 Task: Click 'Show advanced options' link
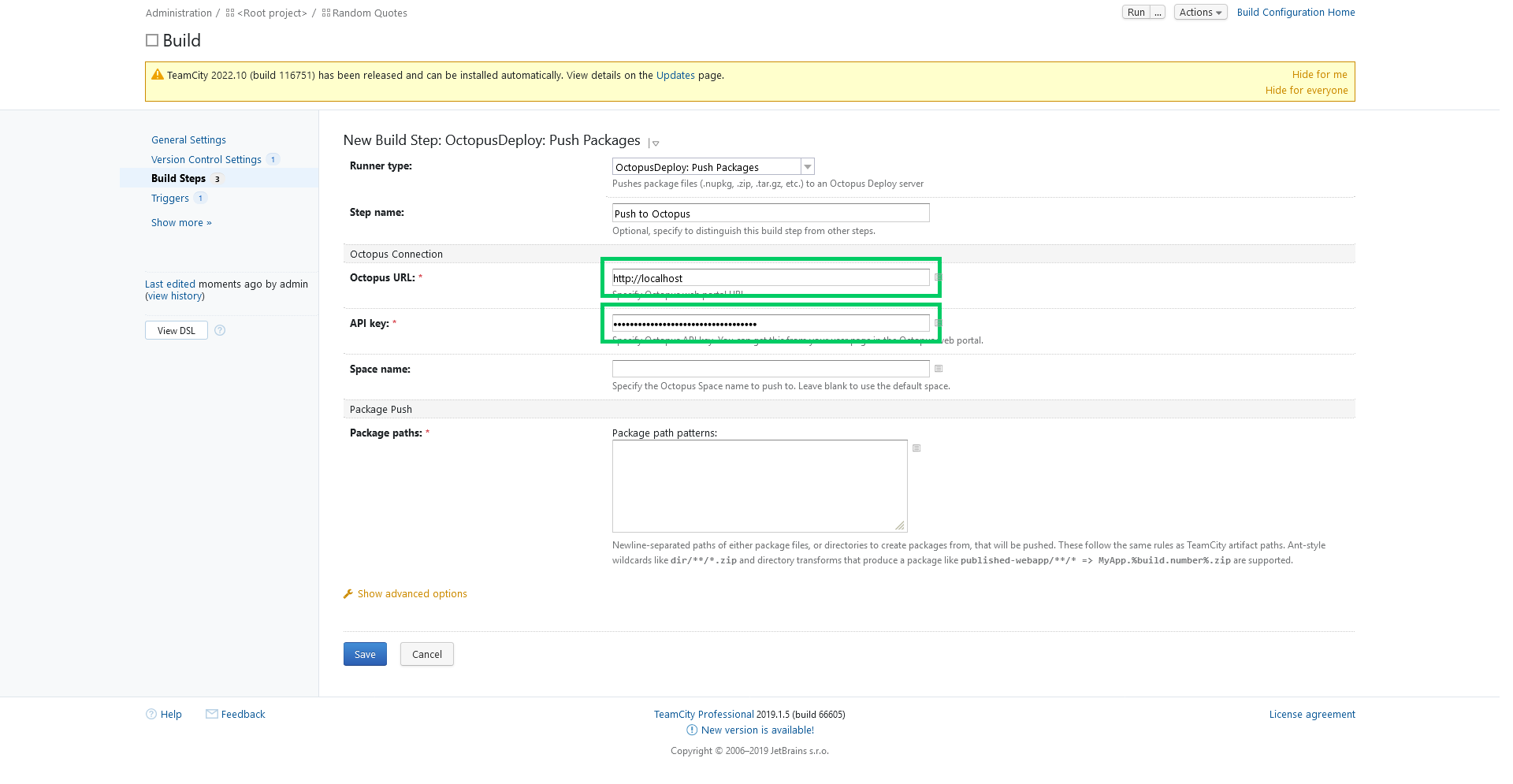coord(412,593)
